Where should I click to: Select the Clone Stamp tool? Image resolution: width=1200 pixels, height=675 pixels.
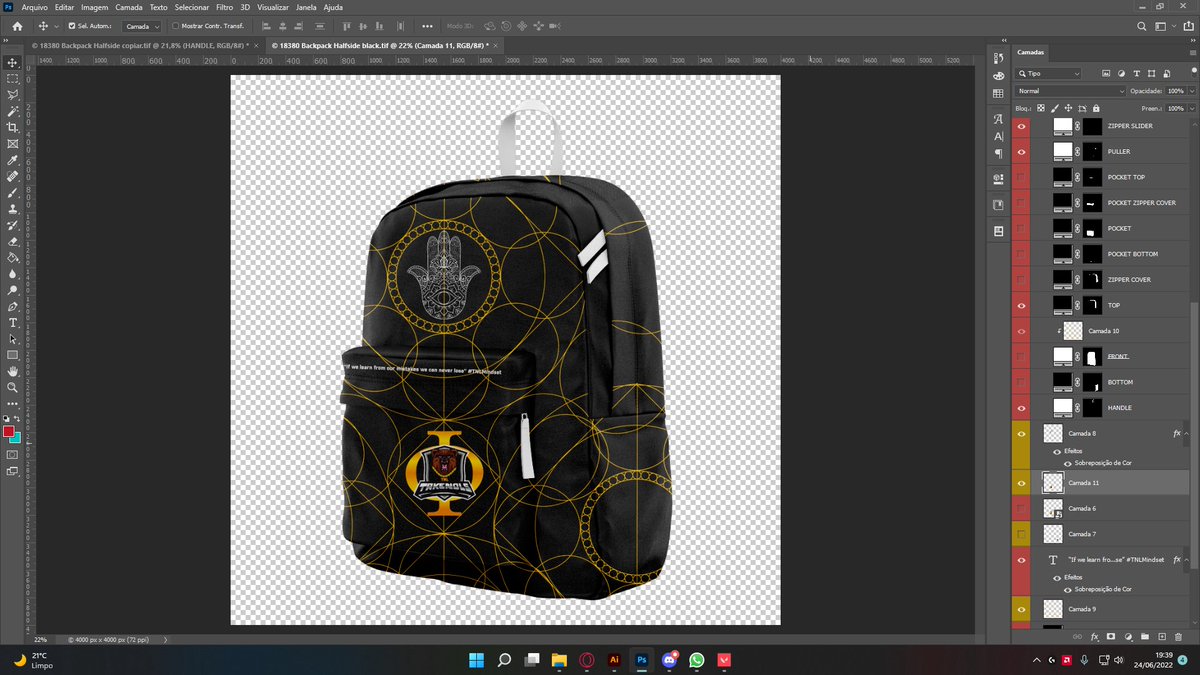[13, 209]
